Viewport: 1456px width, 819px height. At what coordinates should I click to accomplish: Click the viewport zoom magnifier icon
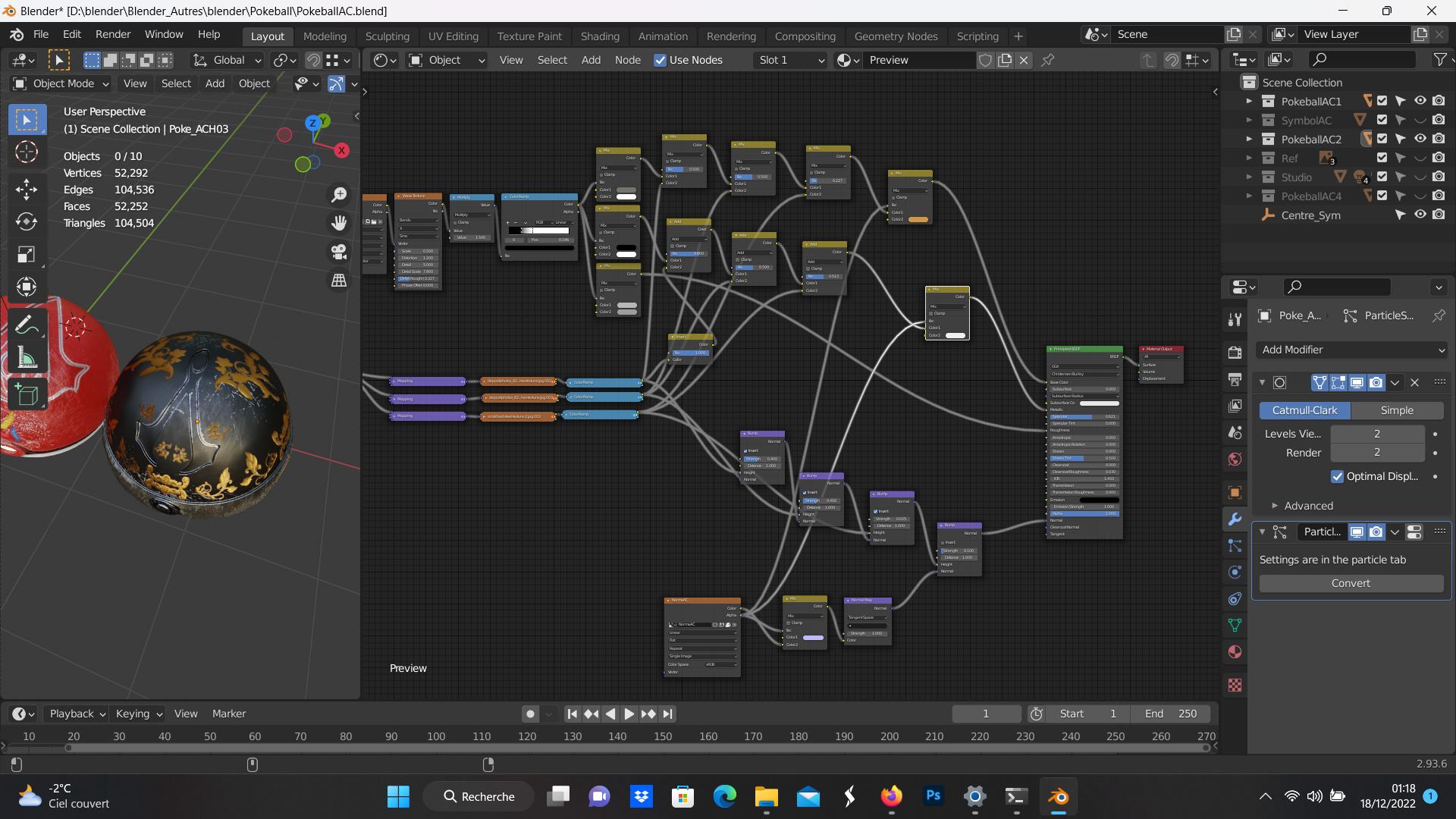pos(339,195)
